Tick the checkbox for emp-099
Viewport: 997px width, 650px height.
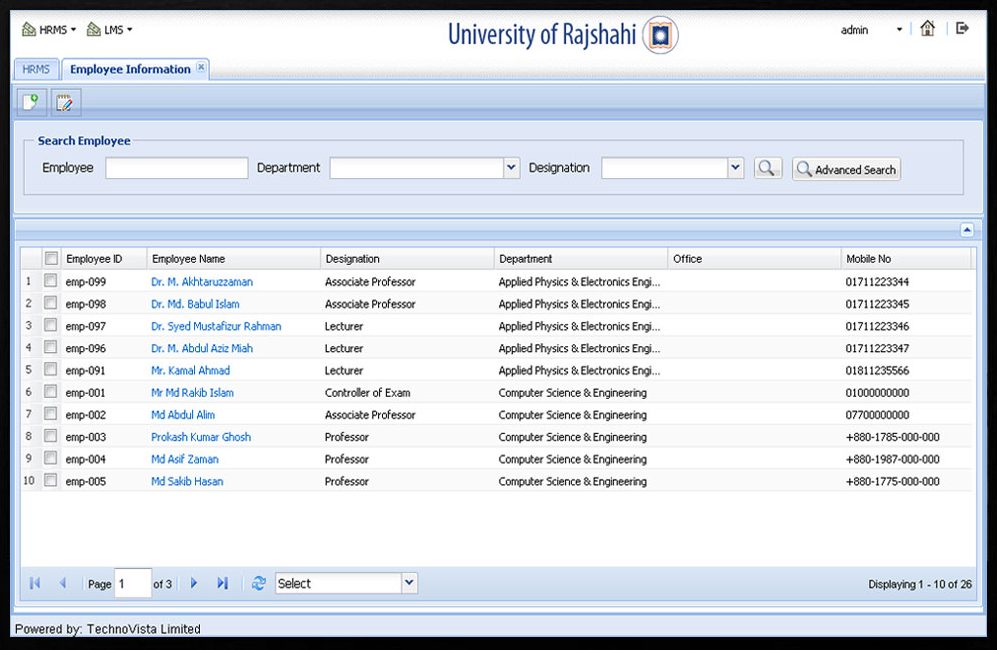50,280
